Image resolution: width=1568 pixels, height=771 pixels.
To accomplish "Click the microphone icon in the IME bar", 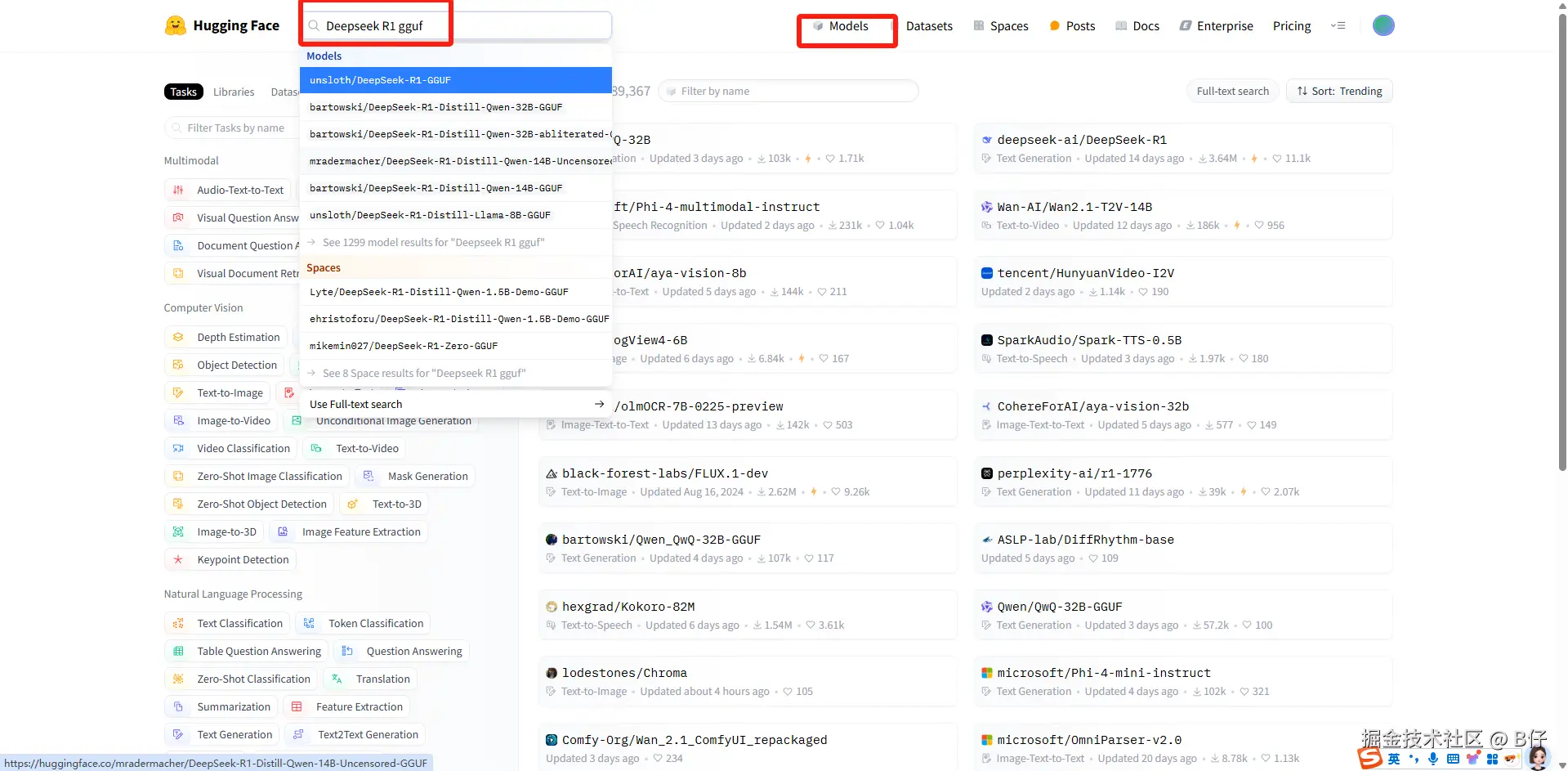I will [x=1433, y=759].
